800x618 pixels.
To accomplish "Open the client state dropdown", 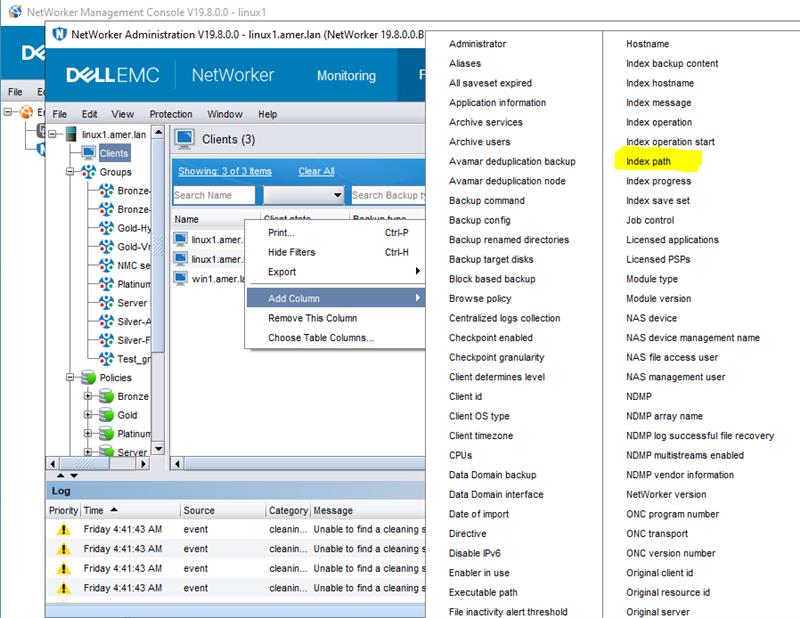I will coord(338,195).
